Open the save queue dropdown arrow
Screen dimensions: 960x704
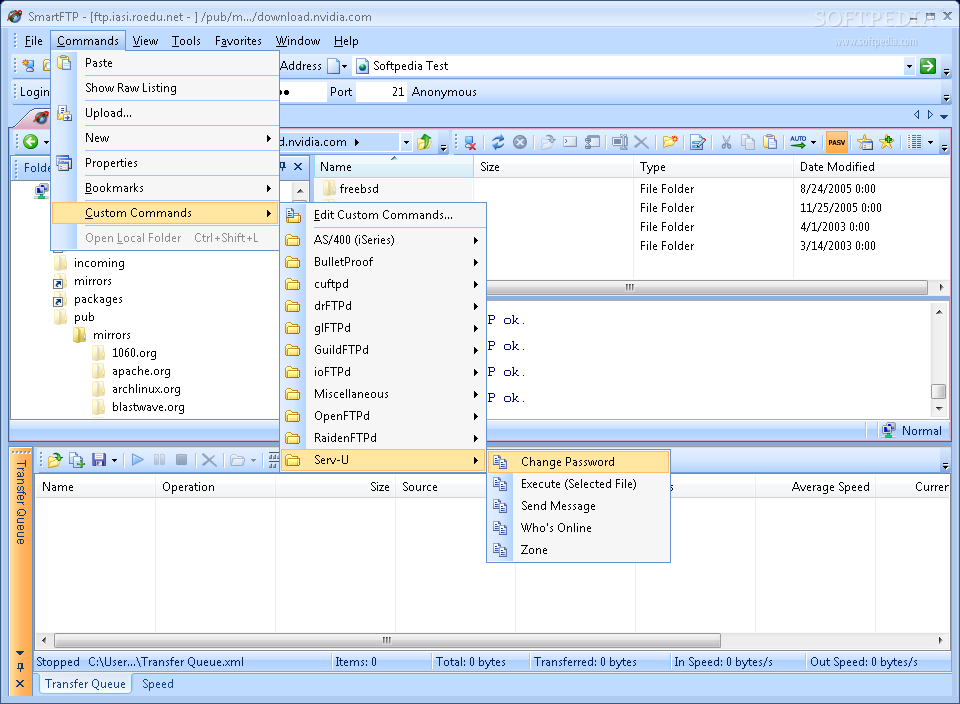[114, 460]
